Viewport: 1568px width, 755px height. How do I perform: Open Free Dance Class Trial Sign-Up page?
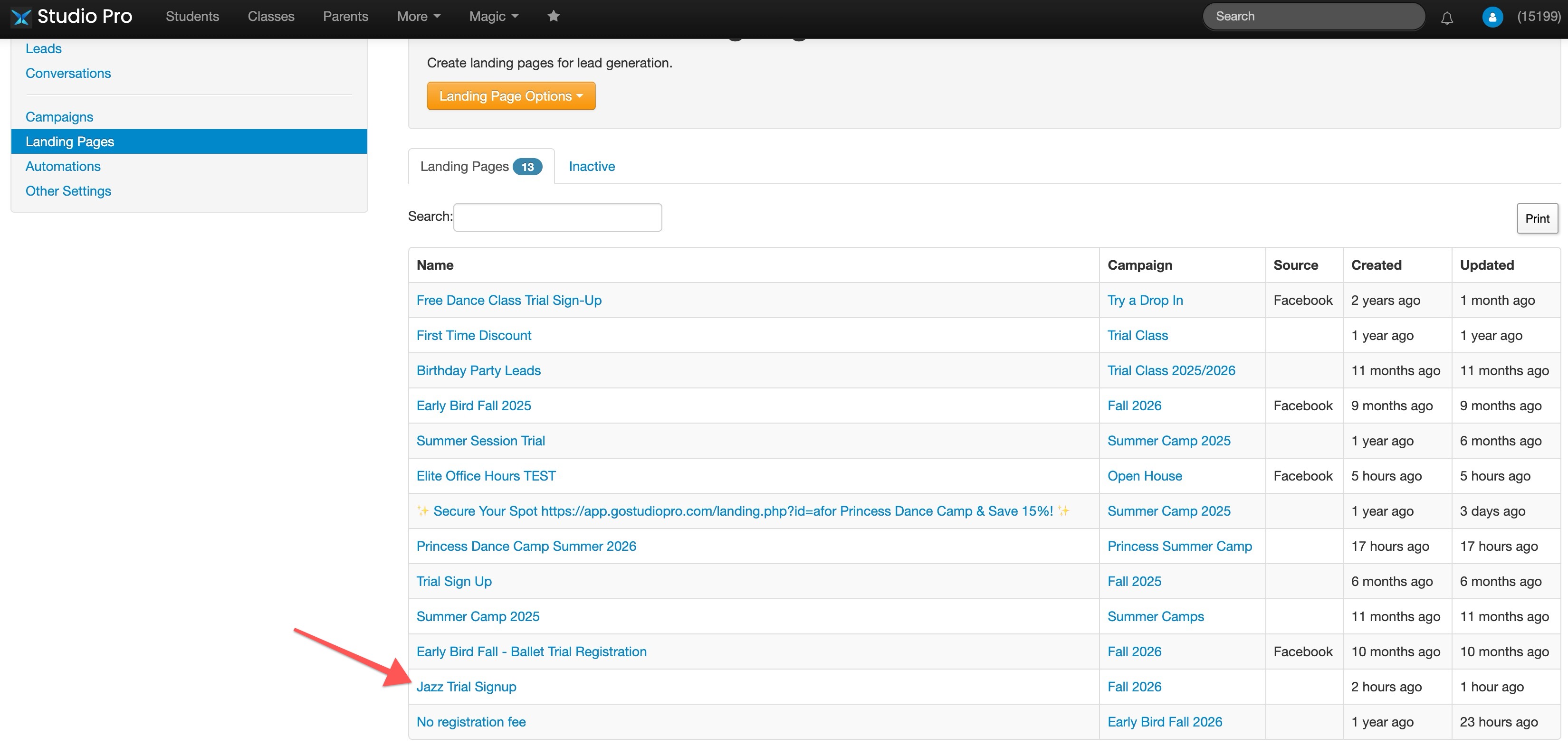click(509, 301)
